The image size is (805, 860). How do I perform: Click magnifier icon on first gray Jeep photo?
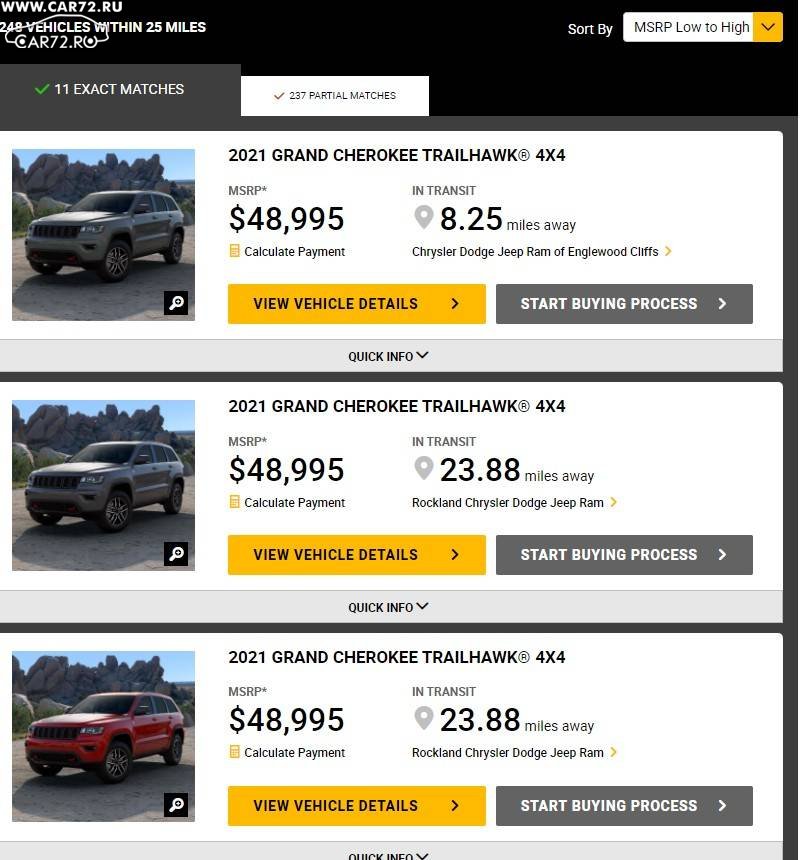tap(176, 303)
